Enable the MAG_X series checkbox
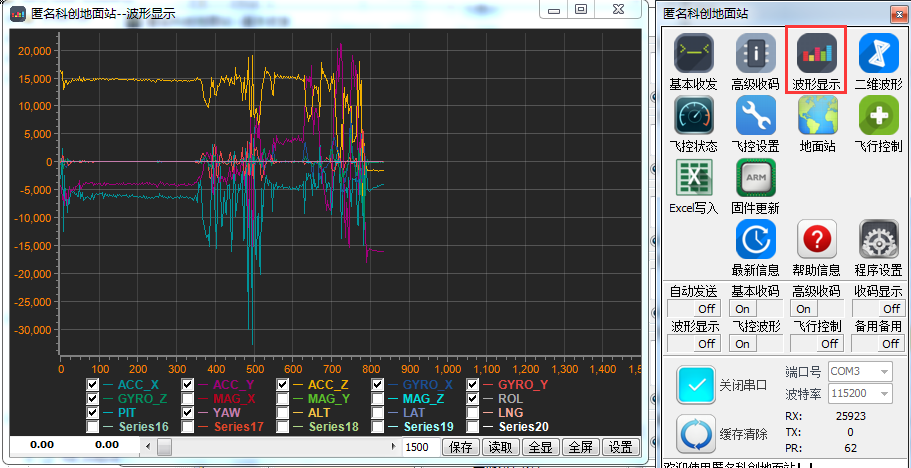Screen dimensions: 911x468 (x=187, y=399)
